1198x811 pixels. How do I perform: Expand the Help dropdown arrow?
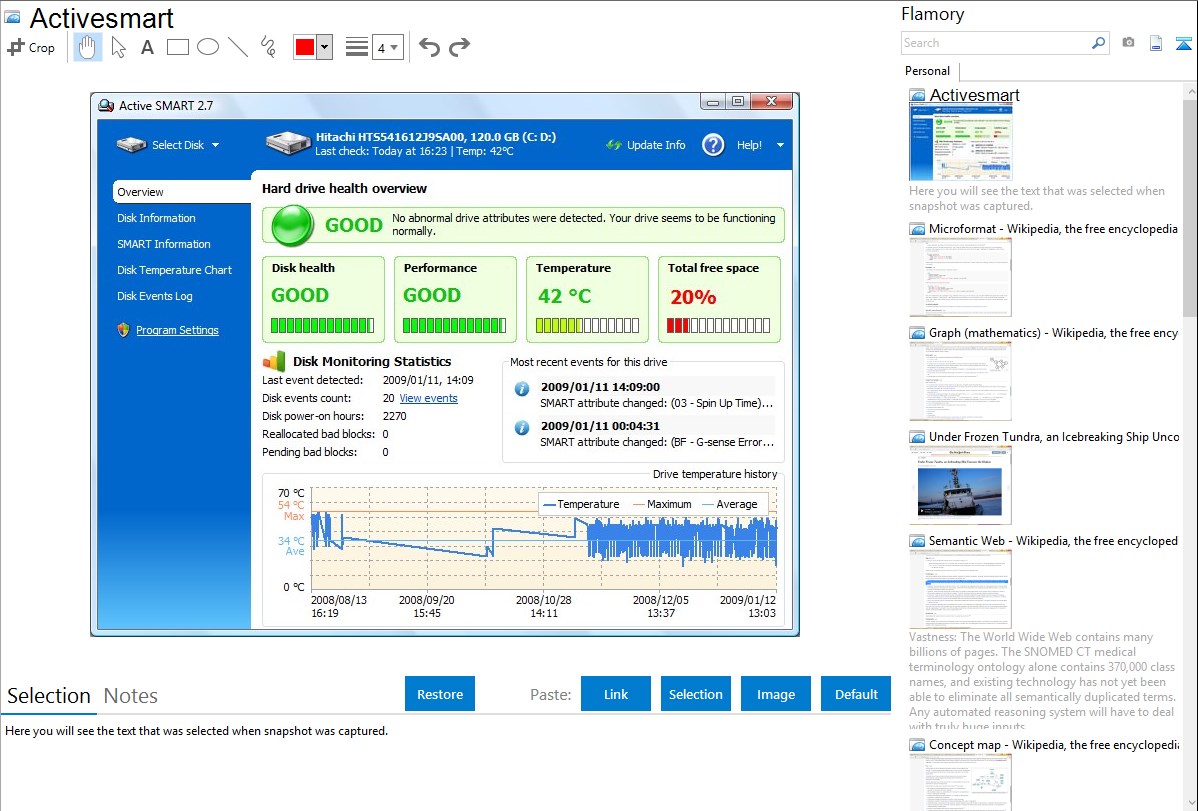pyautogui.click(x=780, y=145)
